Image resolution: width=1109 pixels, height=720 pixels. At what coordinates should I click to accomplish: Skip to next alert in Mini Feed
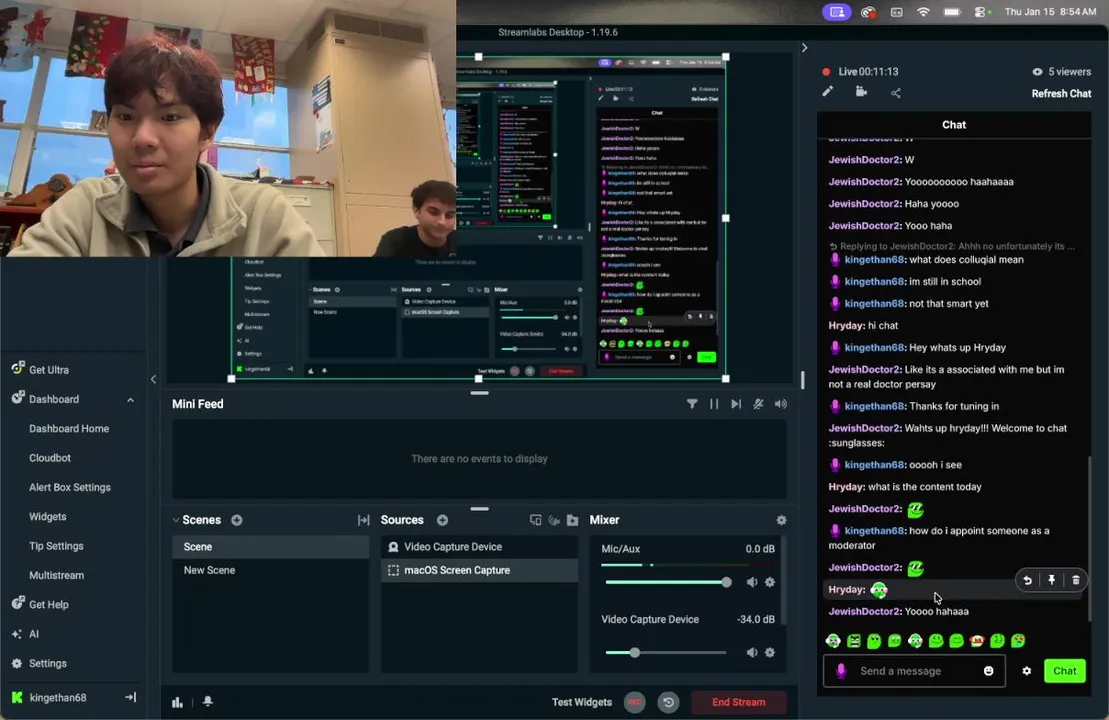[x=736, y=404]
